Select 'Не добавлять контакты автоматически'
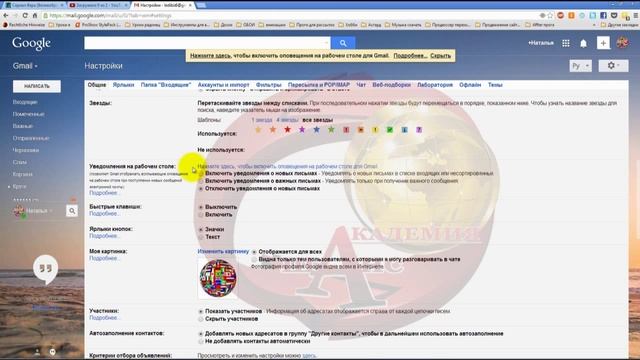Image resolution: width=640 pixels, height=360 pixels. click(x=201, y=341)
